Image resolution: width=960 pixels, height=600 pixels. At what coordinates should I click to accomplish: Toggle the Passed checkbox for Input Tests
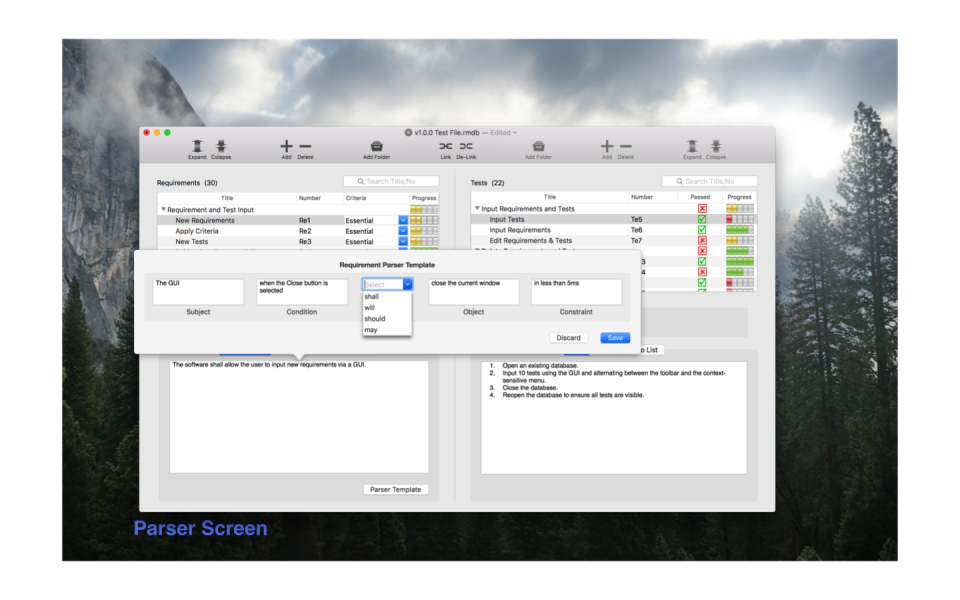pyautogui.click(x=702, y=219)
